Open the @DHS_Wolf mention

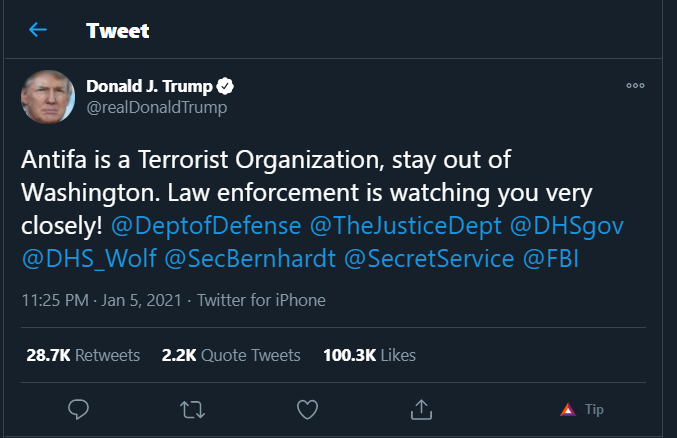click(89, 259)
